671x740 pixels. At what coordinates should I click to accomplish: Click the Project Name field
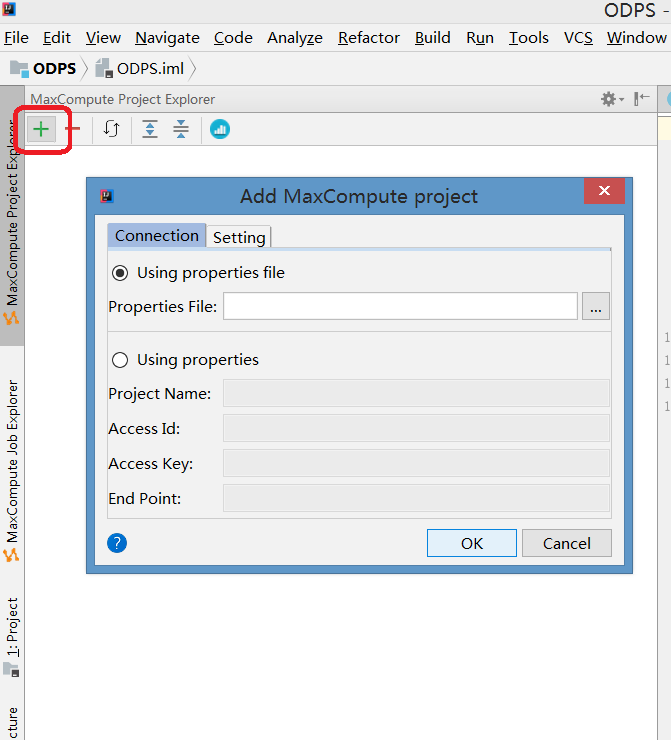(416, 393)
